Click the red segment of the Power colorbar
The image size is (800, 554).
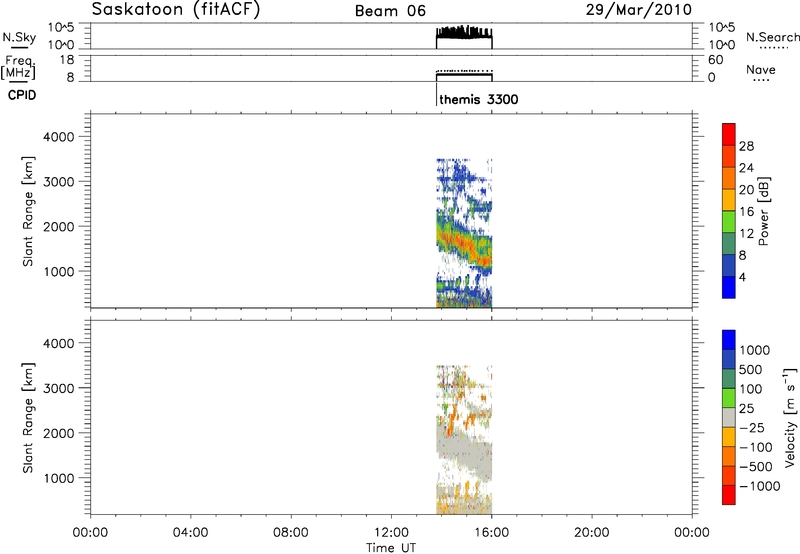729,134
